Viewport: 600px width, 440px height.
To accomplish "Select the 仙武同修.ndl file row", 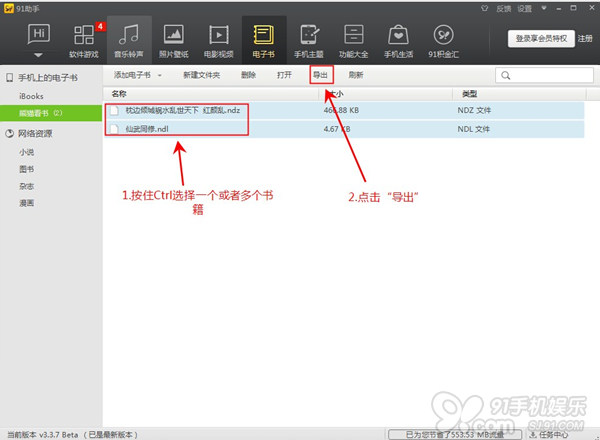I will click(x=344, y=129).
